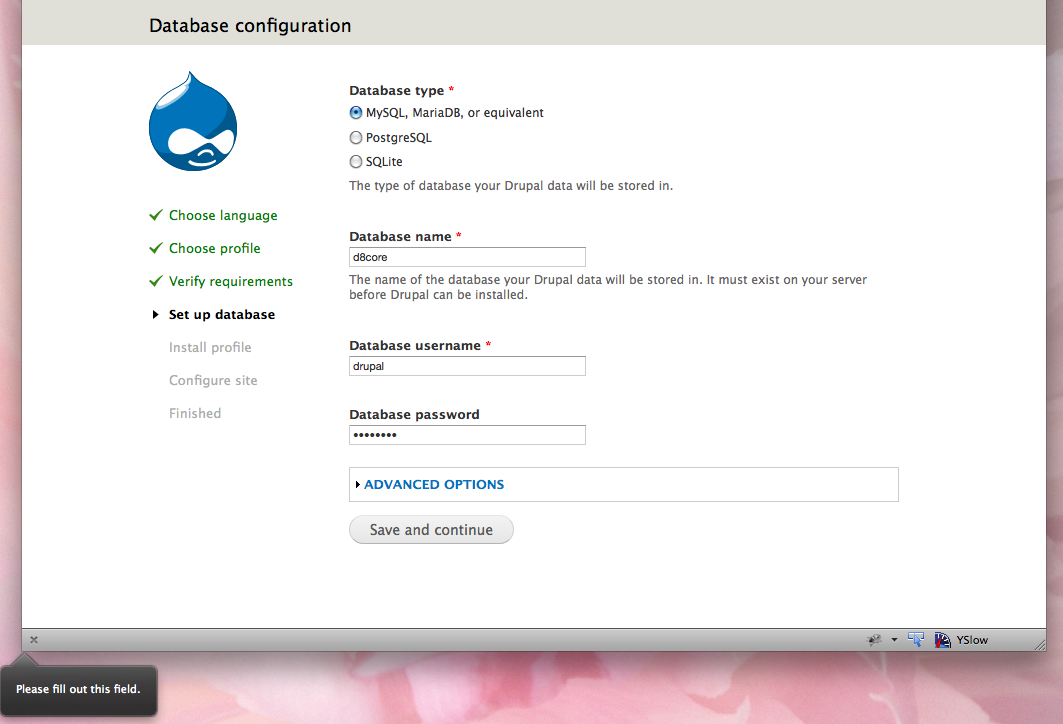Screen dimensions: 1063x724
Task: Click the Set up database step
Action: click(x=222, y=315)
